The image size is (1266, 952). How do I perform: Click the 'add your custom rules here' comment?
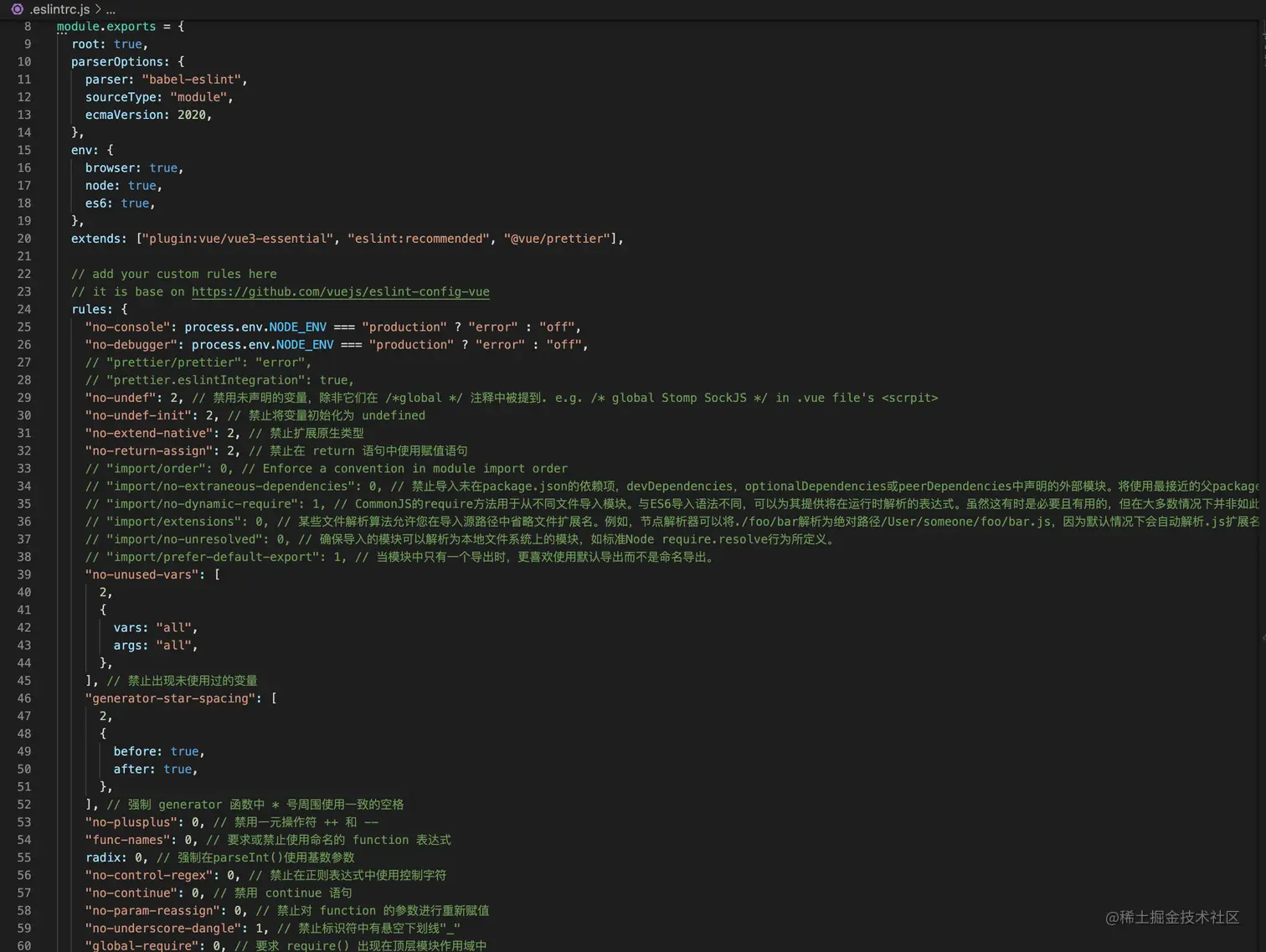tap(173, 274)
